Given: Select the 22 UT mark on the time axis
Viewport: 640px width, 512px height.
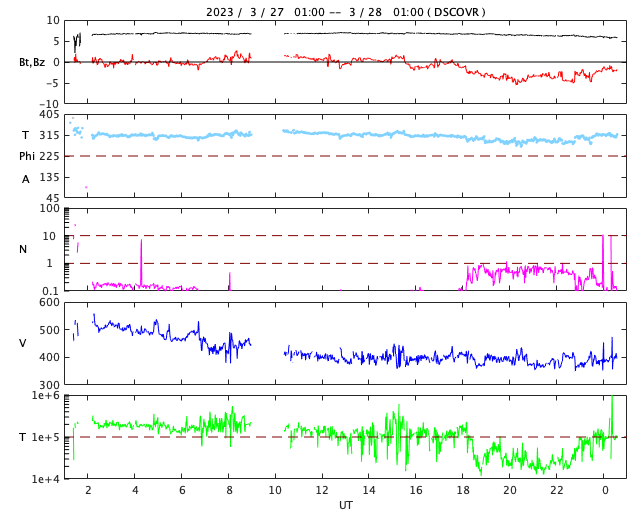Looking at the screenshot, I should coord(557,491).
